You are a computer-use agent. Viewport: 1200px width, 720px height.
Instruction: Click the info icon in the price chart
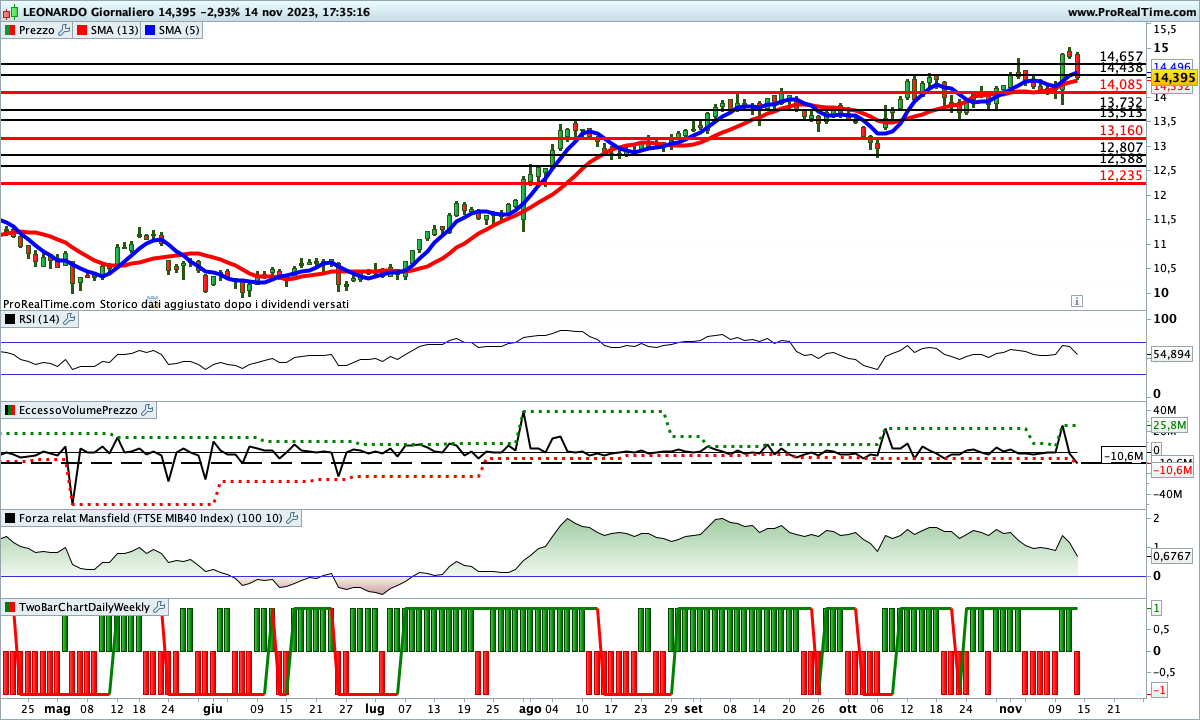click(x=1077, y=300)
